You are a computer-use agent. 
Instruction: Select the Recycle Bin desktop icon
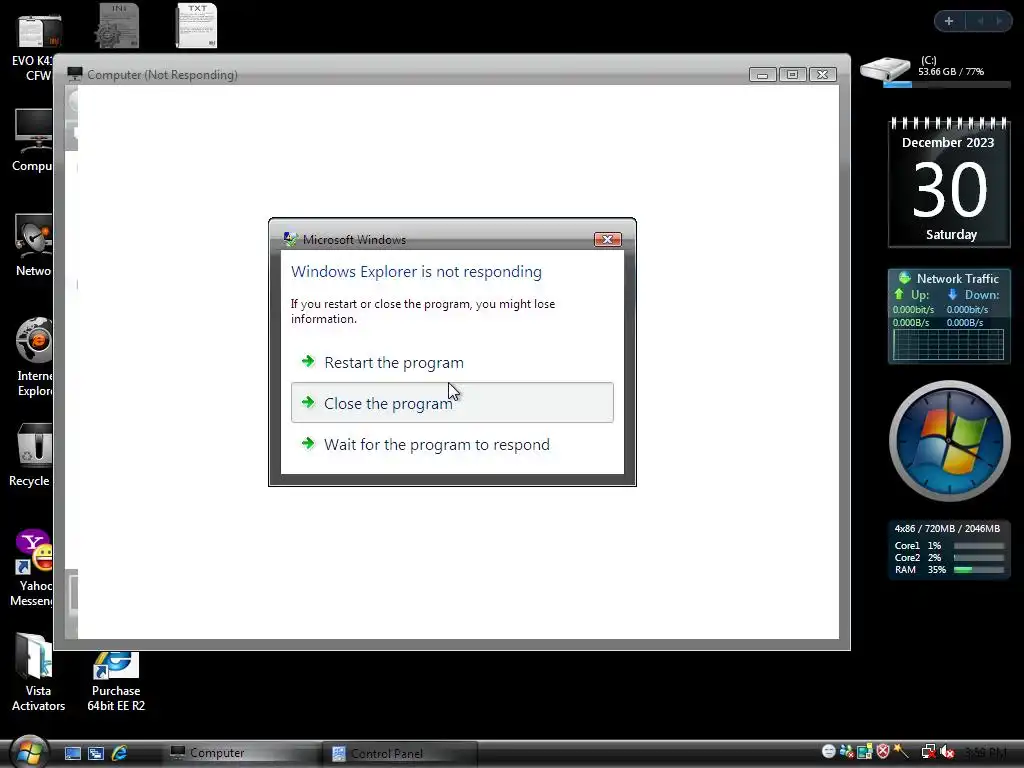(30, 455)
